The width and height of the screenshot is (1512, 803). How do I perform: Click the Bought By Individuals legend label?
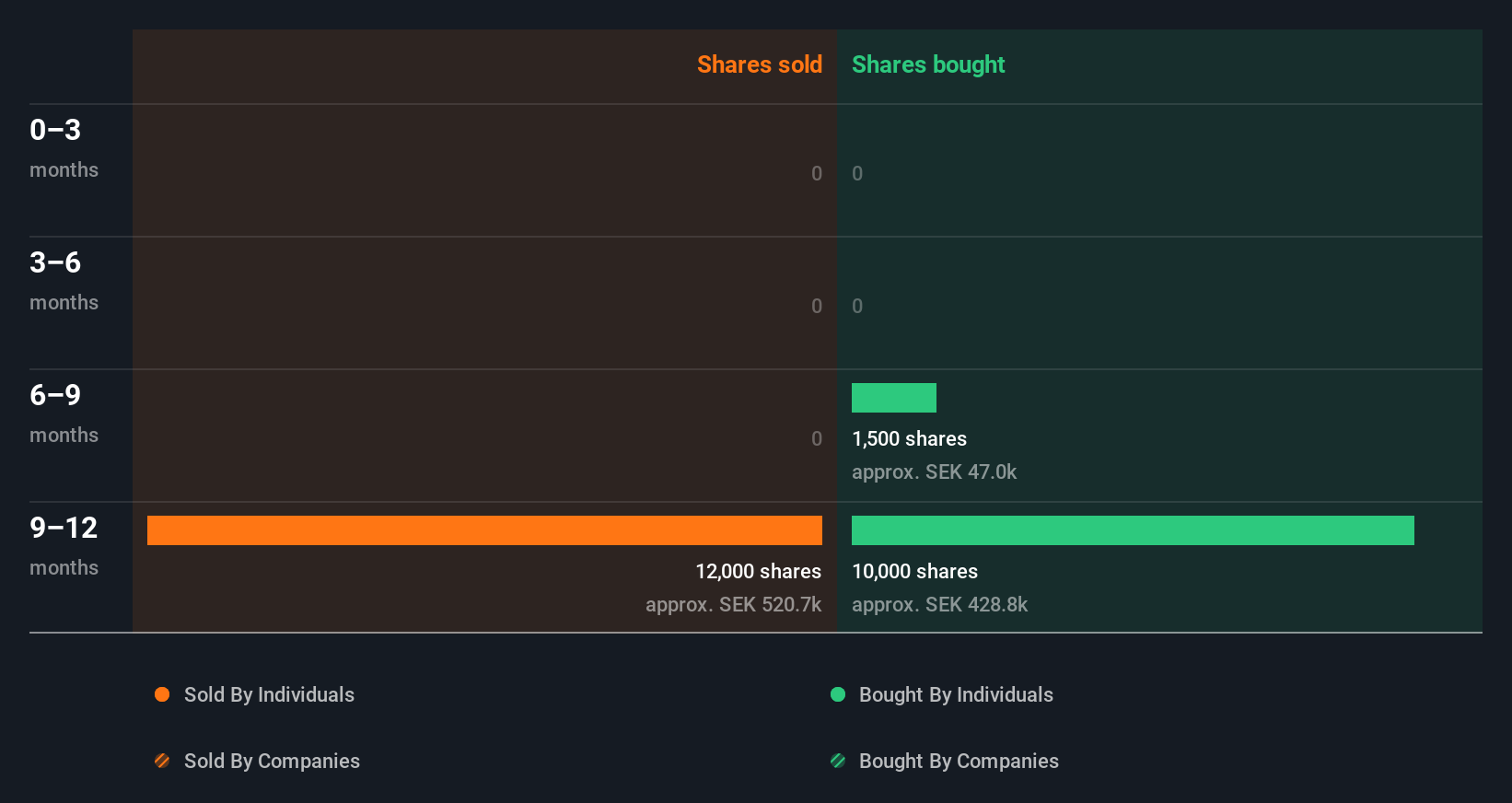956,694
